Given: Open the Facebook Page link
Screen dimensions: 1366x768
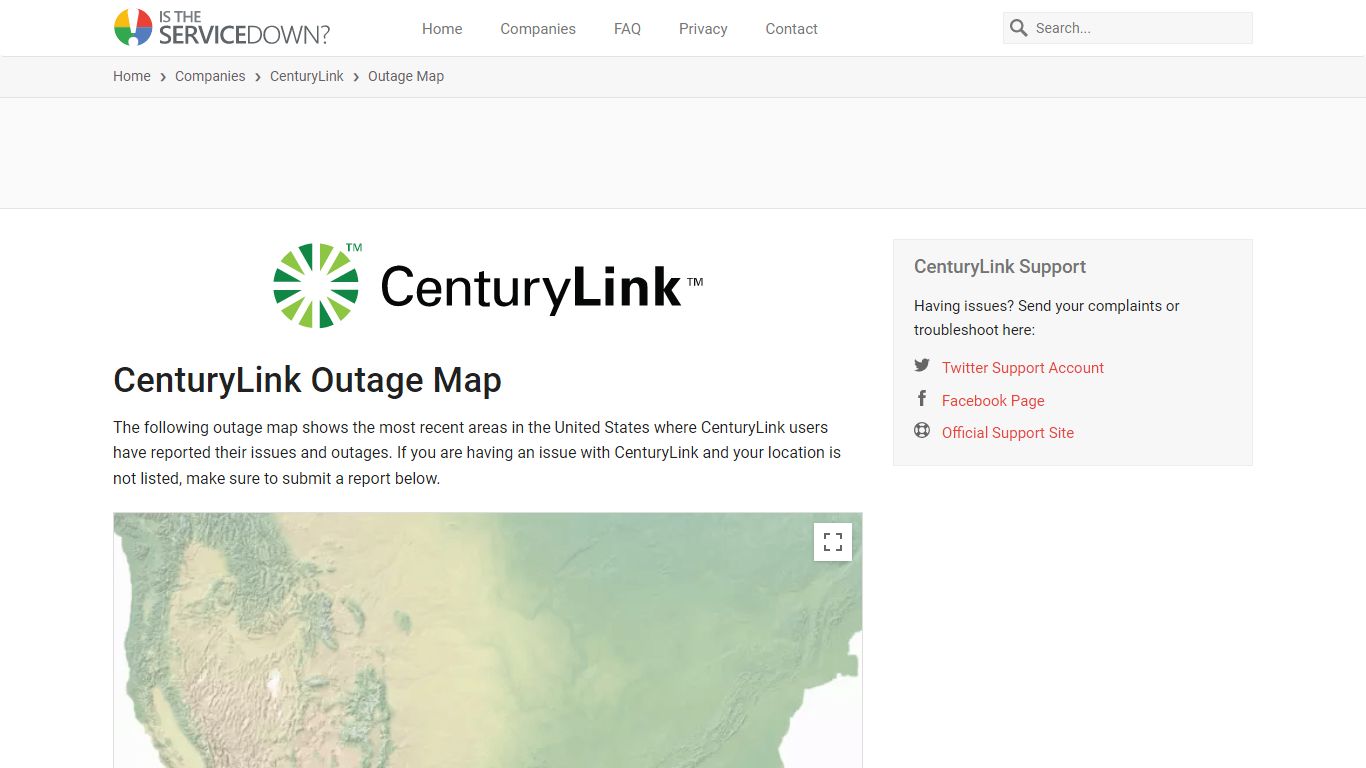Looking at the screenshot, I should coord(993,401).
